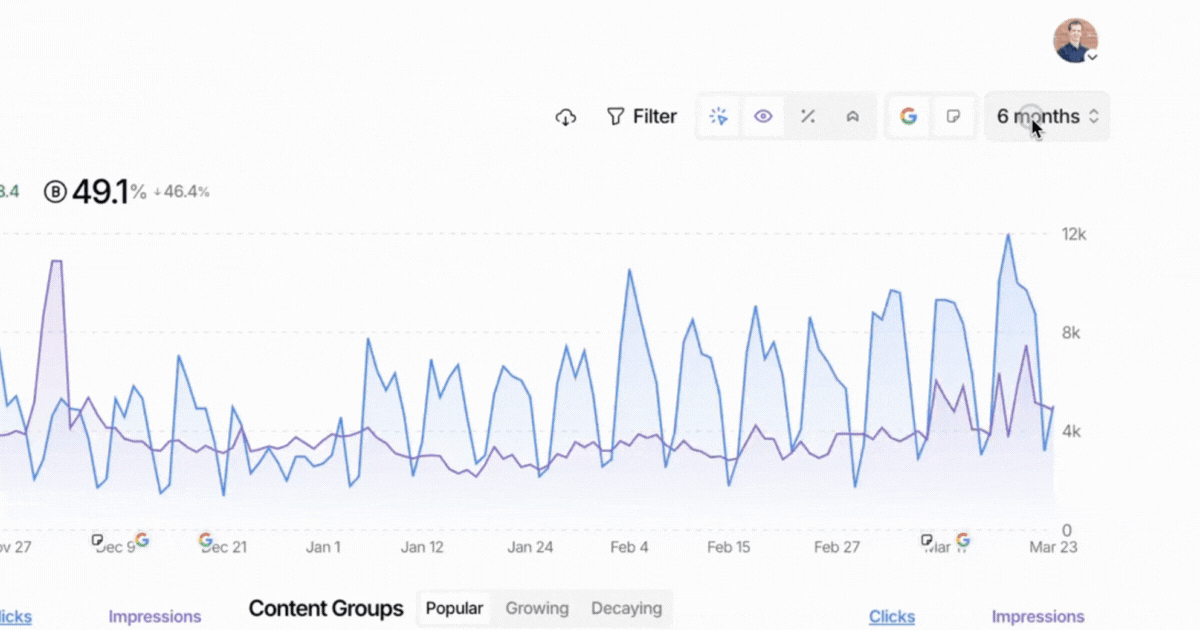Click the cloud download export icon
The height and width of the screenshot is (630, 1200).
pyautogui.click(x=566, y=117)
